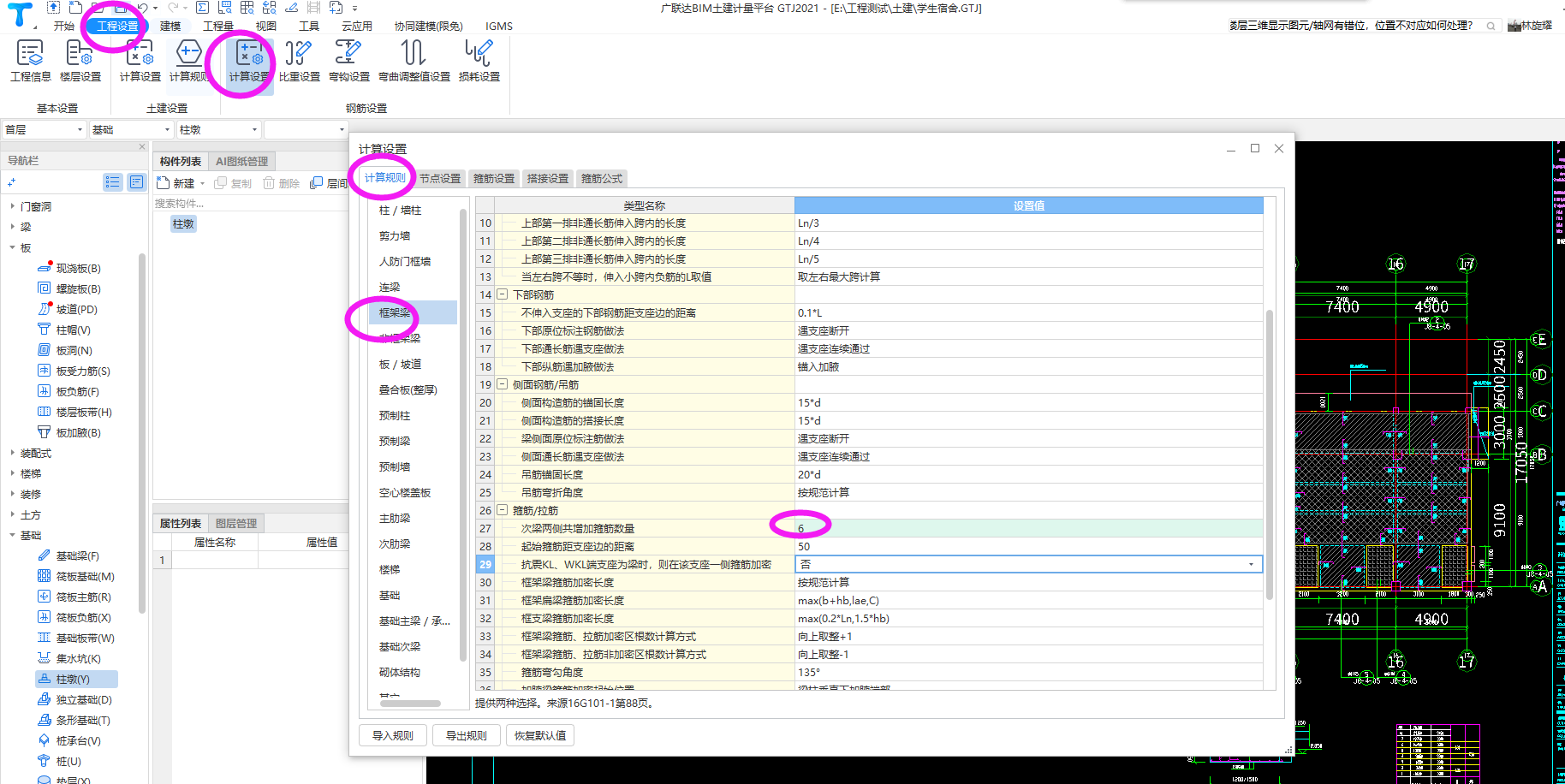
Task: Click row 27 value cell 6
Action: 1028,528
